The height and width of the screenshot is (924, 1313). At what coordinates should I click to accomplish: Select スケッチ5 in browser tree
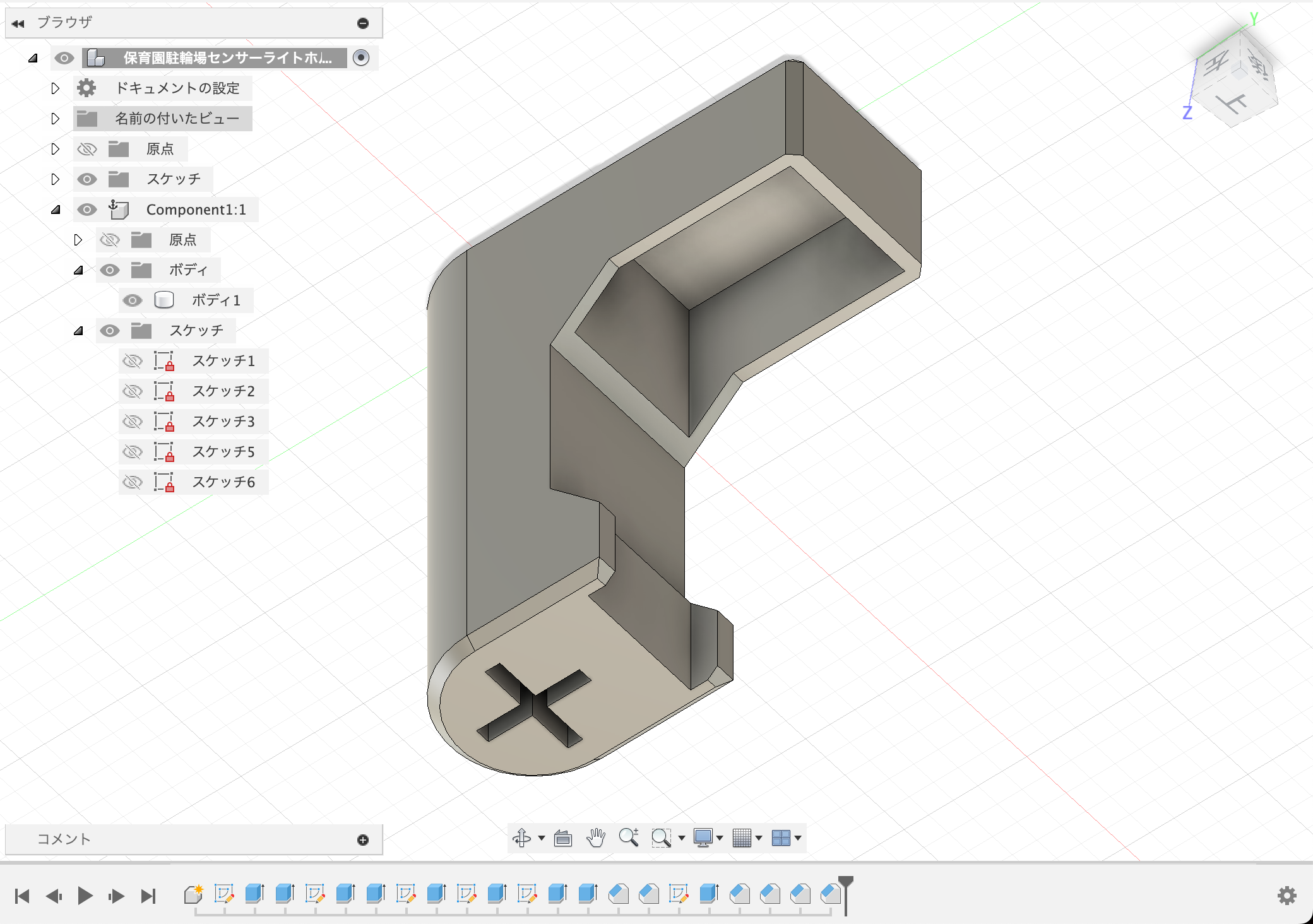pos(223,452)
